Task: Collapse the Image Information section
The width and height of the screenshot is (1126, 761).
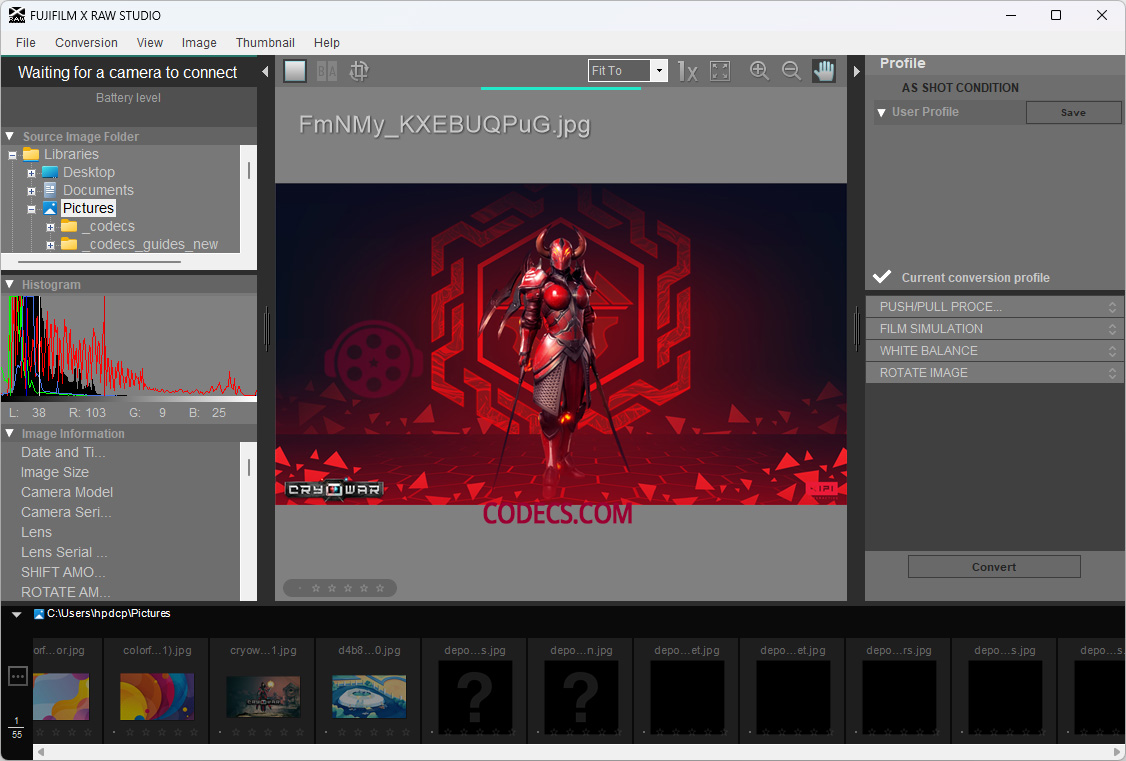Action: coord(10,434)
